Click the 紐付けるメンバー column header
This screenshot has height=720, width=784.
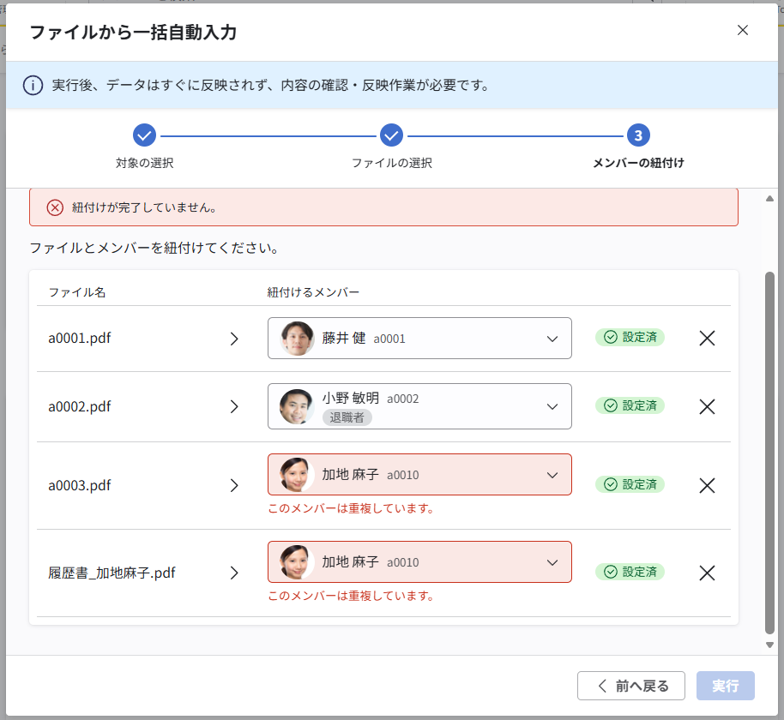(313, 292)
